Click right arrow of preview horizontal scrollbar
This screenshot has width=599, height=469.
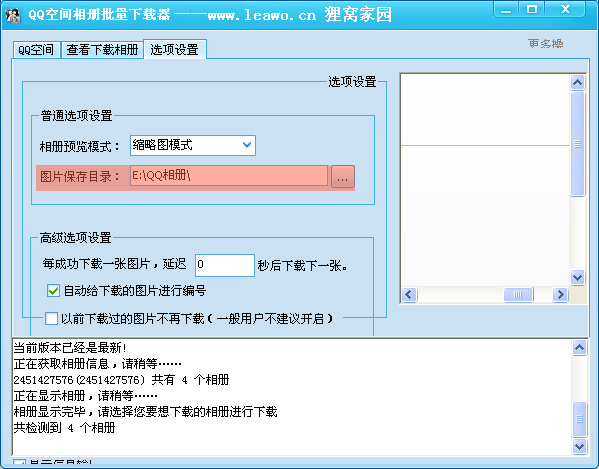pyautogui.click(x=560, y=294)
